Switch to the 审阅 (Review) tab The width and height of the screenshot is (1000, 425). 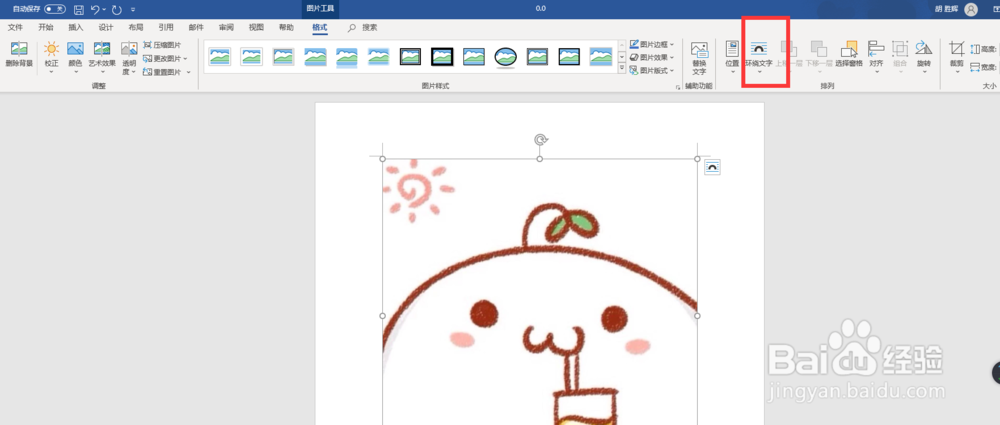click(226, 27)
